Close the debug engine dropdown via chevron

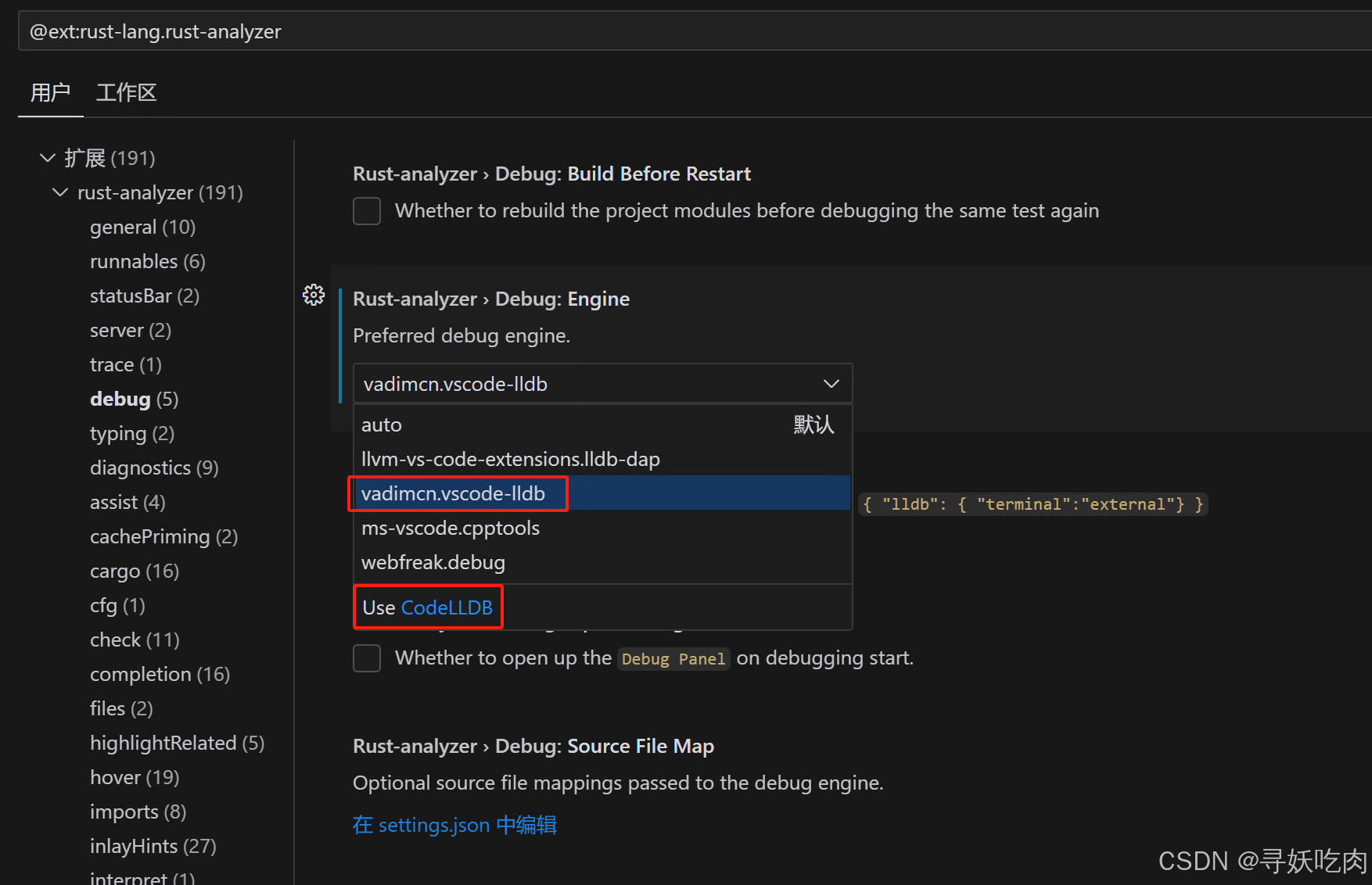click(831, 384)
